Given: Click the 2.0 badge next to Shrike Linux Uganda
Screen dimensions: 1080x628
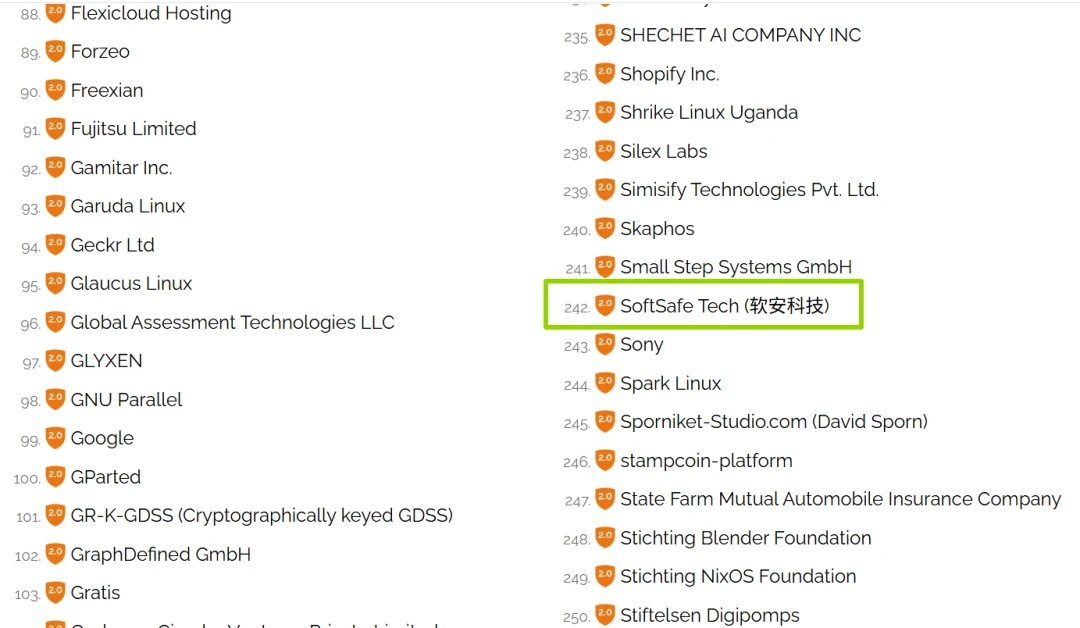Looking at the screenshot, I should click(605, 112).
